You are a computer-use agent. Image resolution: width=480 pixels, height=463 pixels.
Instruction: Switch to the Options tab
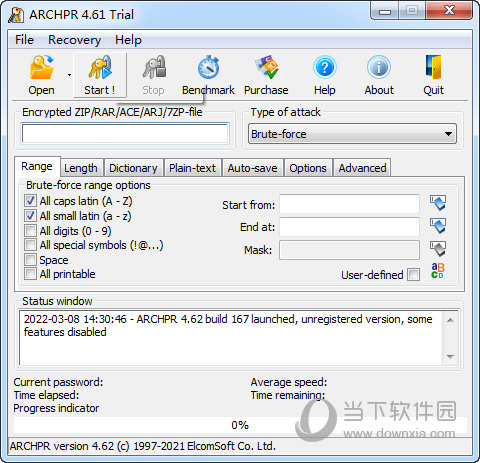coord(308,168)
